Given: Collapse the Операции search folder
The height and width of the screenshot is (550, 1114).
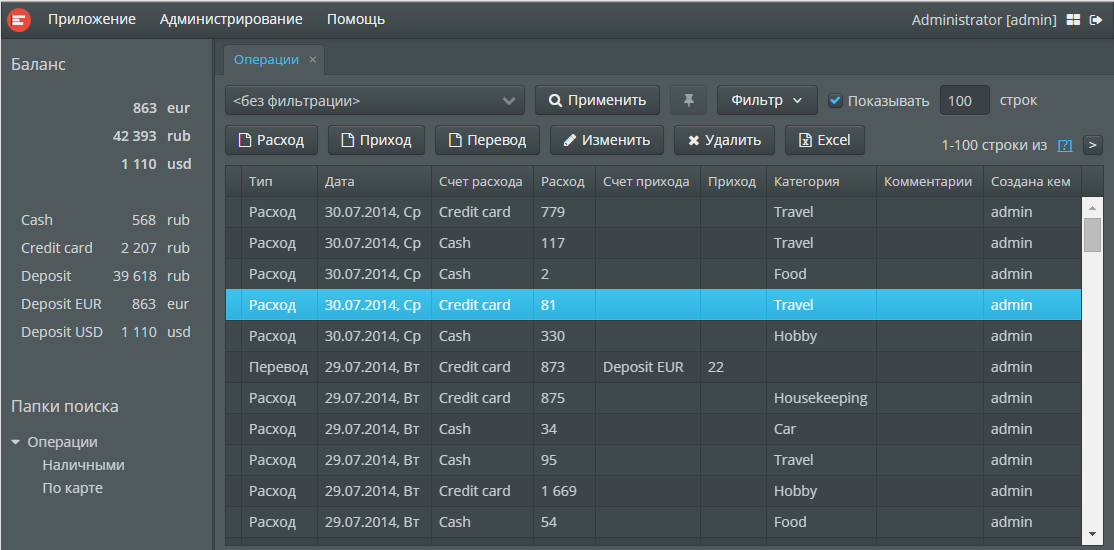Looking at the screenshot, I should [16, 442].
